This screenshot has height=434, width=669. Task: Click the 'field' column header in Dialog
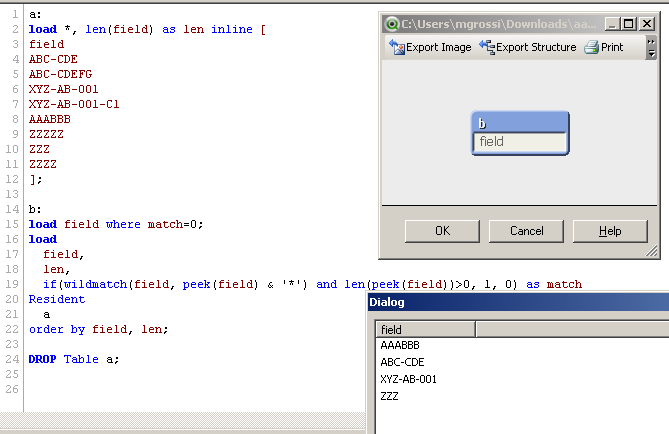point(425,329)
